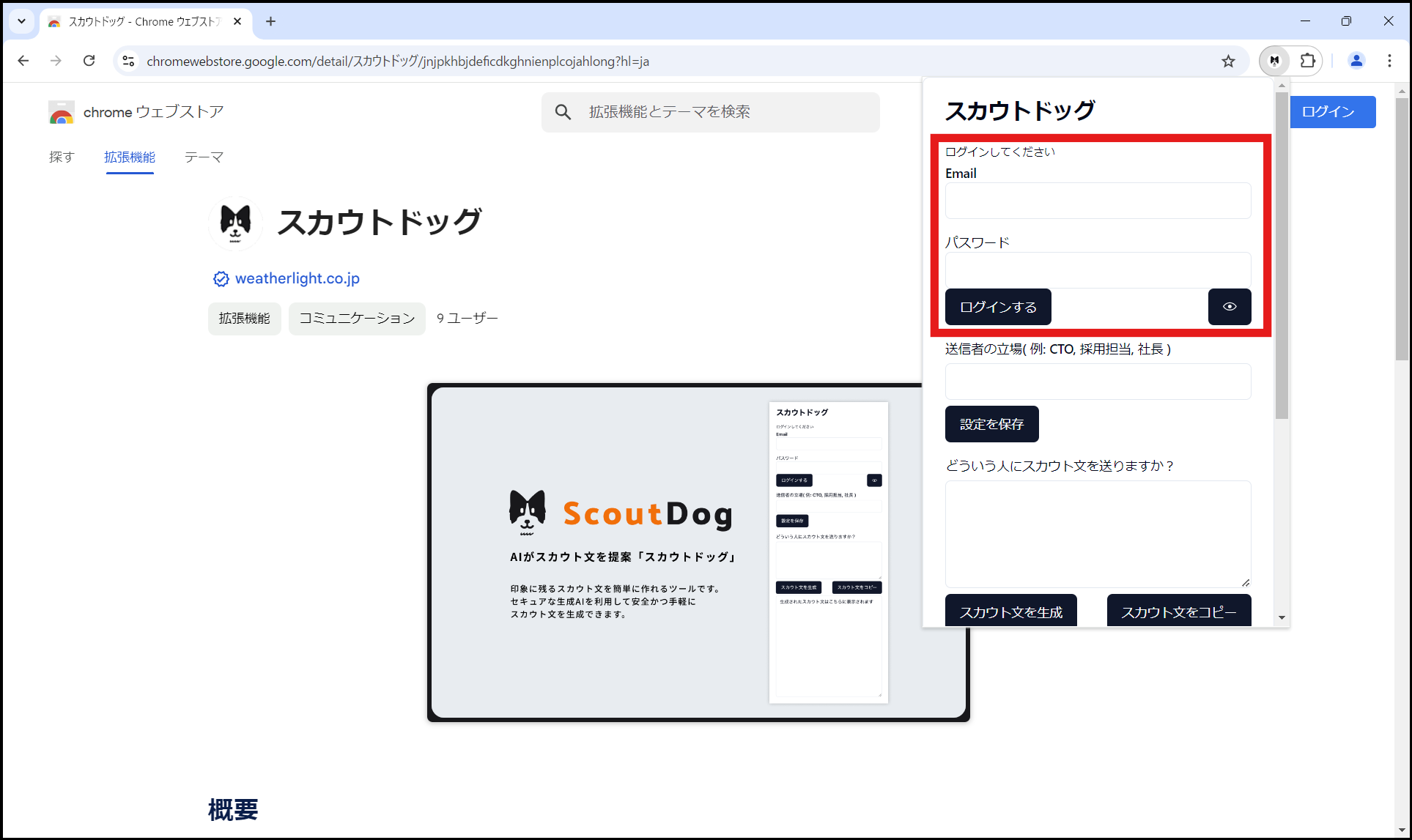Open Chrome three-dot menu
Image resolution: width=1412 pixels, height=840 pixels.
click(1389, 61)
